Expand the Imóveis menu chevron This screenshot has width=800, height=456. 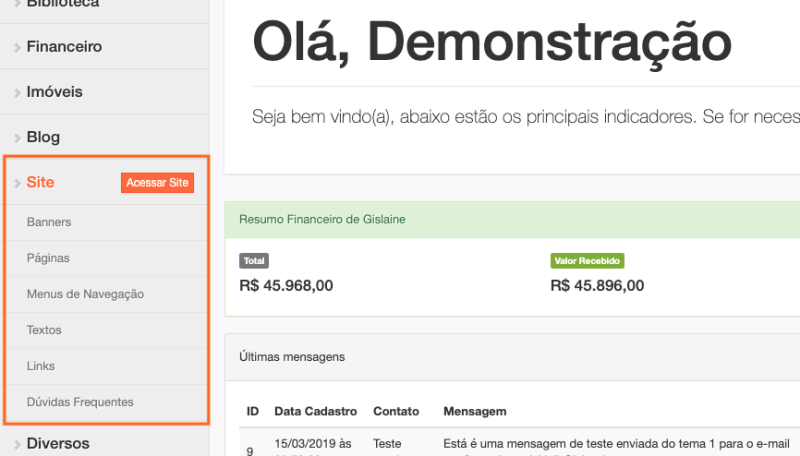coord(18,92)
